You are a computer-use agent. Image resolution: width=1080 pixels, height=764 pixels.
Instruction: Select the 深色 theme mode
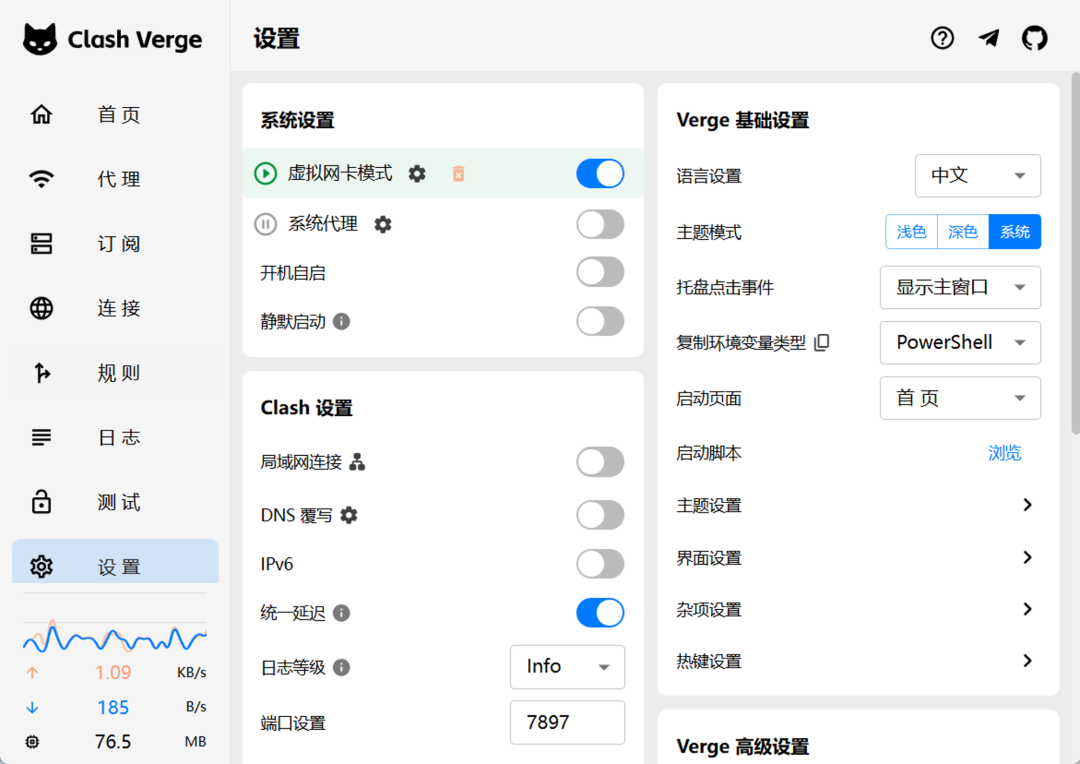pyautogui.click(x=963, y=231)
